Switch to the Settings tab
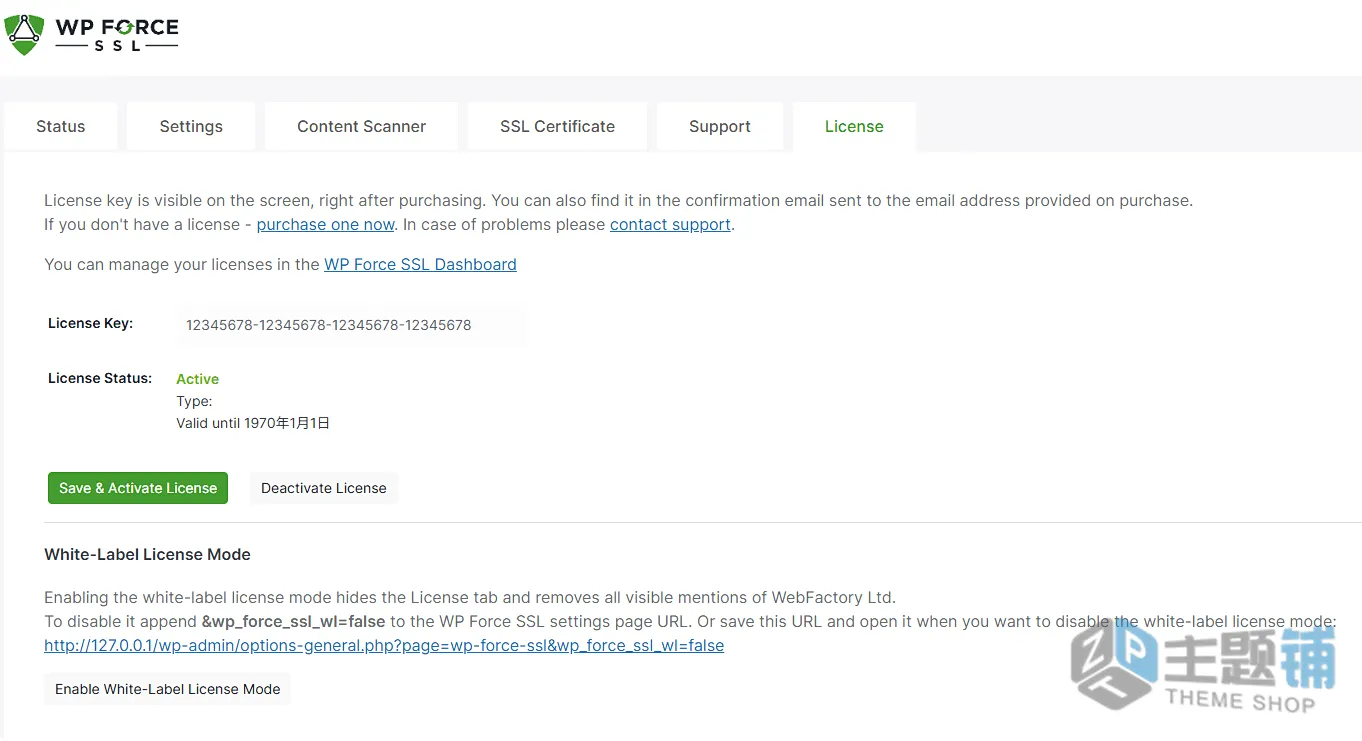Viewport: 1362px width, 741px height. pyautogui.click(x=191, y=126)
